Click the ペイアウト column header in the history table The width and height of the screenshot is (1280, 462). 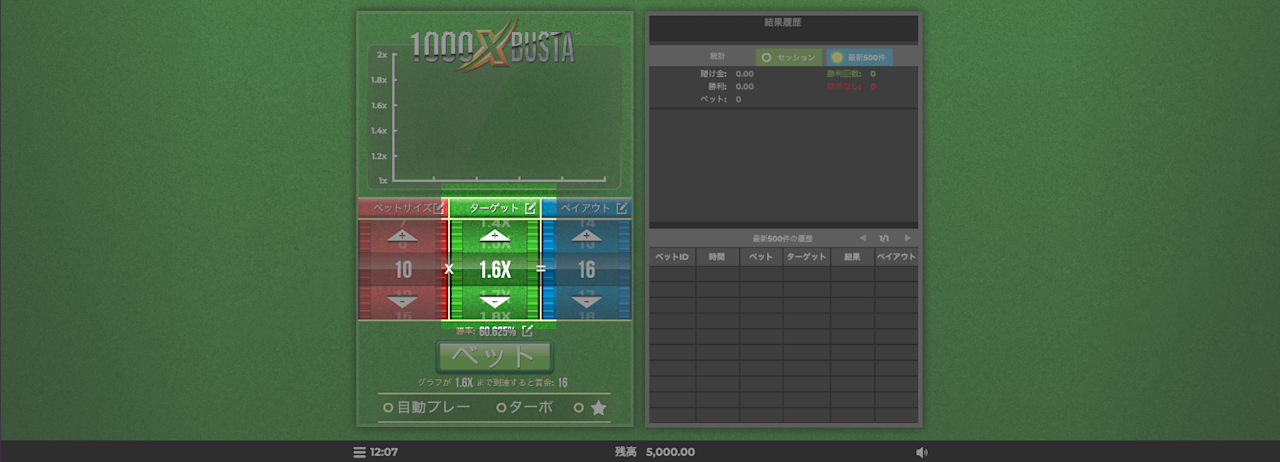click(896, 257)
